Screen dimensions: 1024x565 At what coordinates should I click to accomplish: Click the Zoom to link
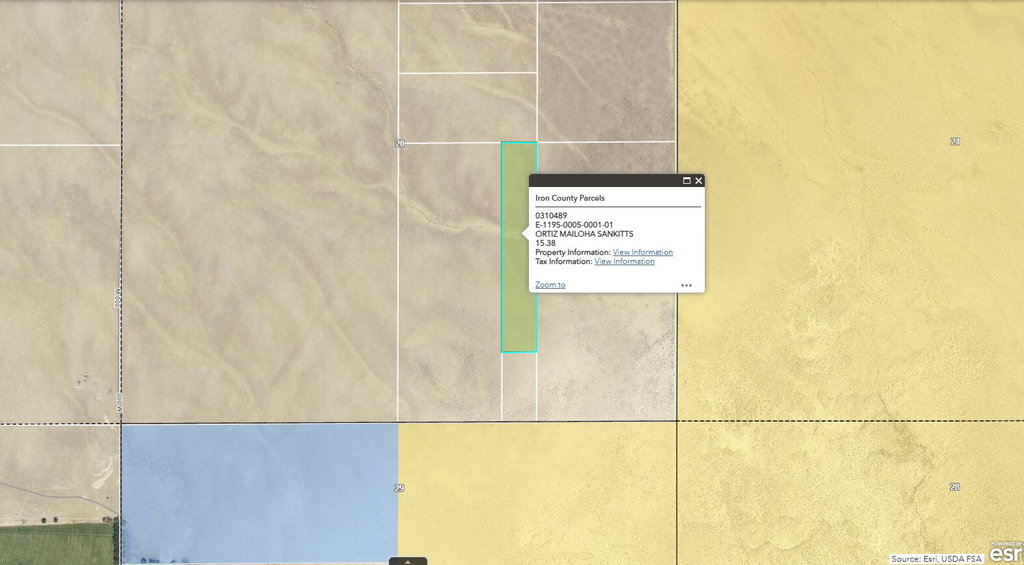click(550, 285)
